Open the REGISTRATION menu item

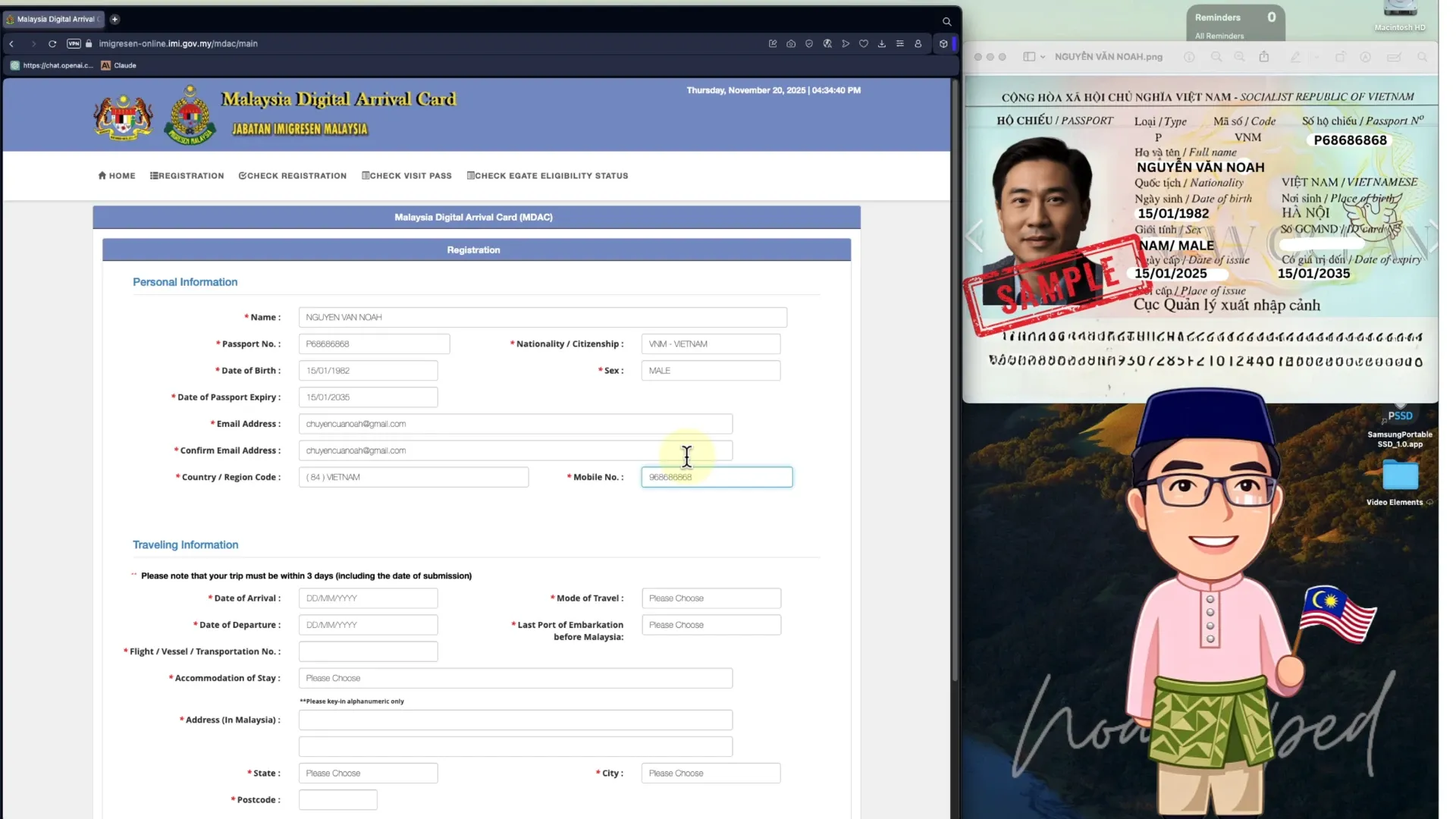[187, 176]
